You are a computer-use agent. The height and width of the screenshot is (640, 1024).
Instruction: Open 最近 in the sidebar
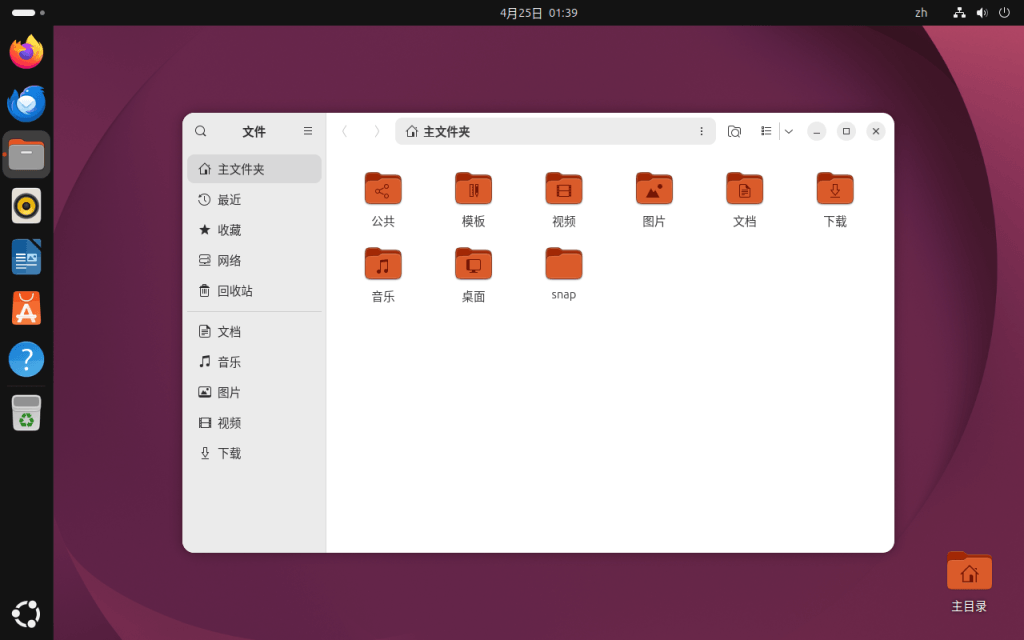point(254,199)
